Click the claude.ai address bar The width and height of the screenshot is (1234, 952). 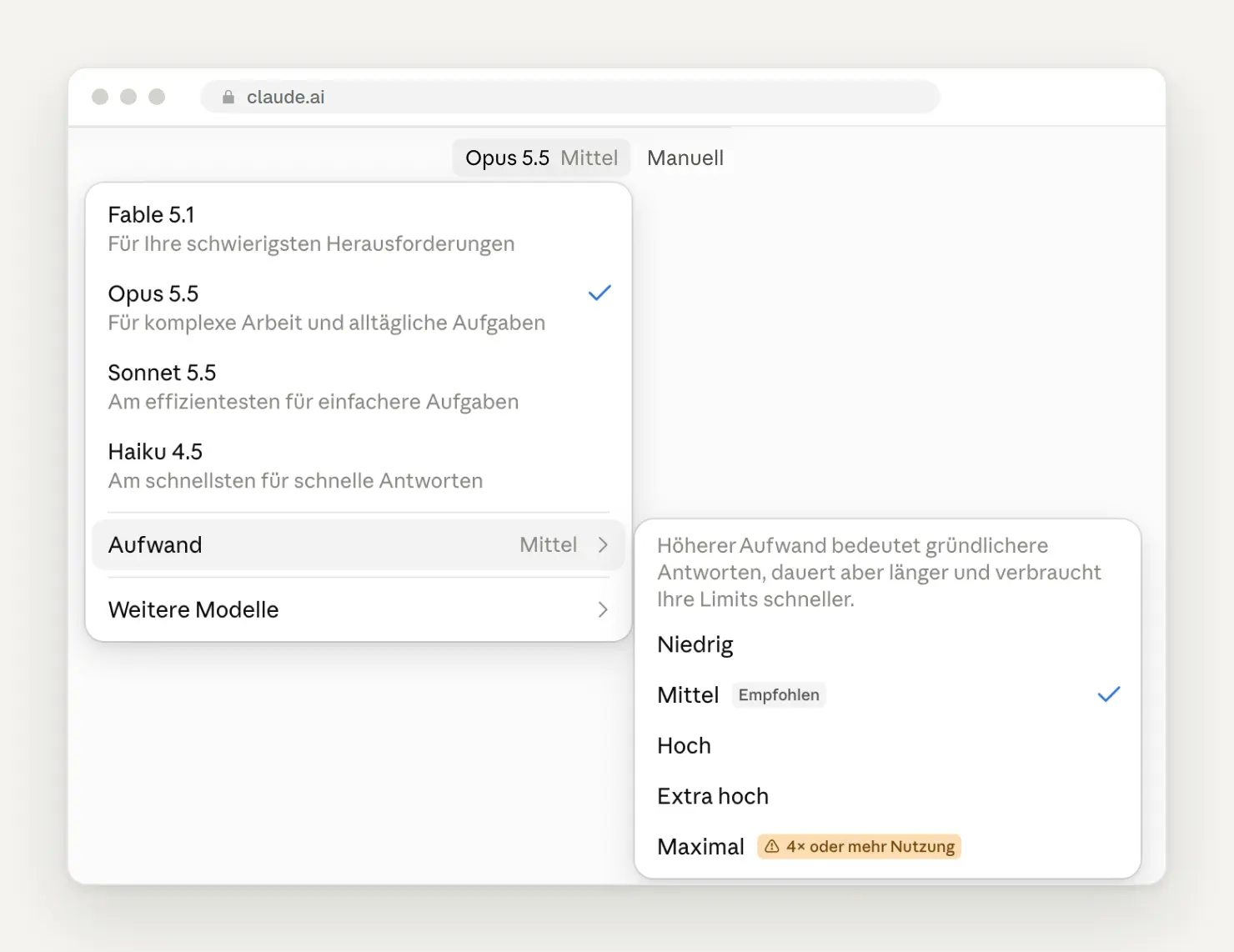[570, 97]
